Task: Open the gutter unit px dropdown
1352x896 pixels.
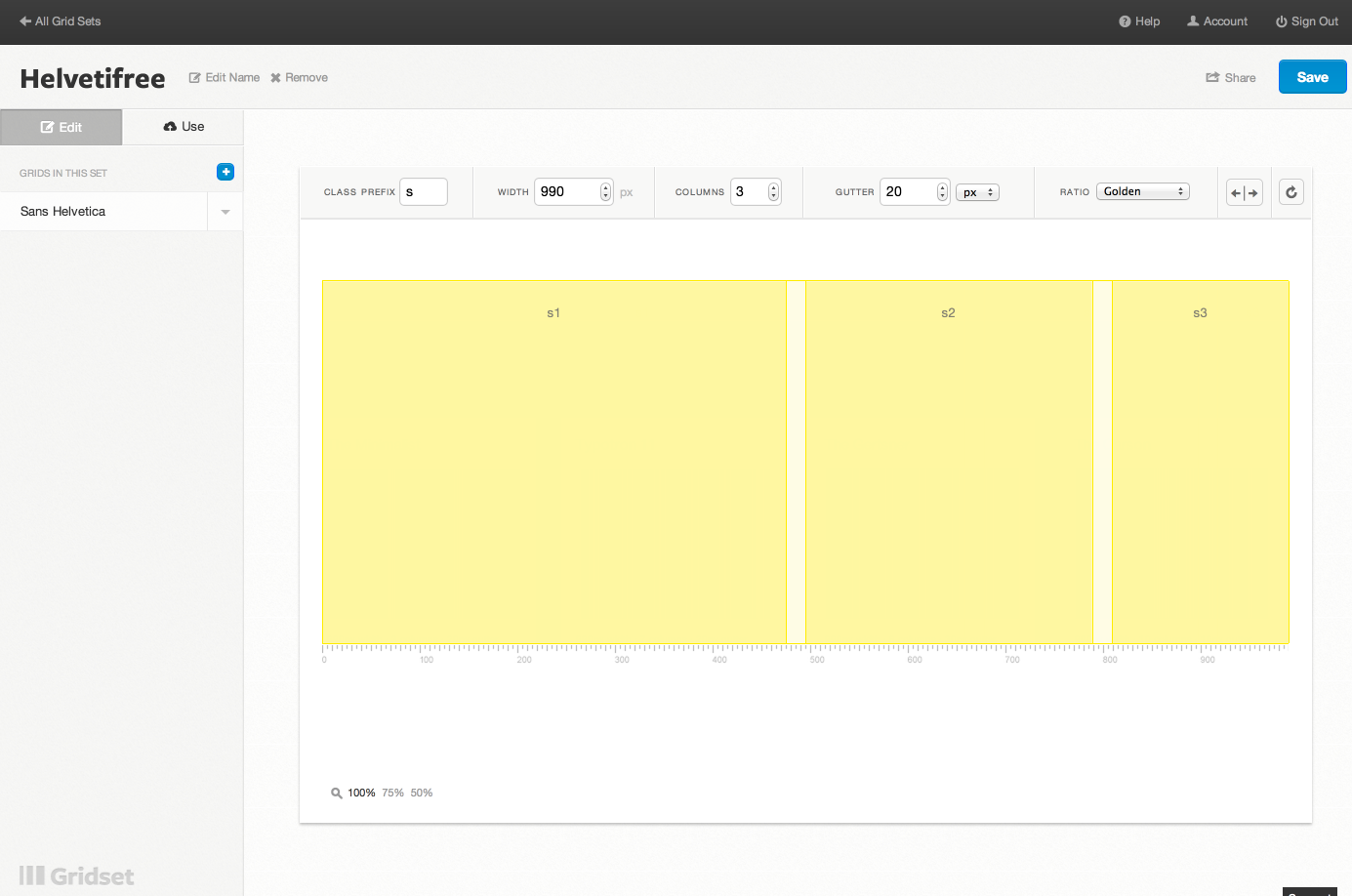Action: (x=977, y=192)
